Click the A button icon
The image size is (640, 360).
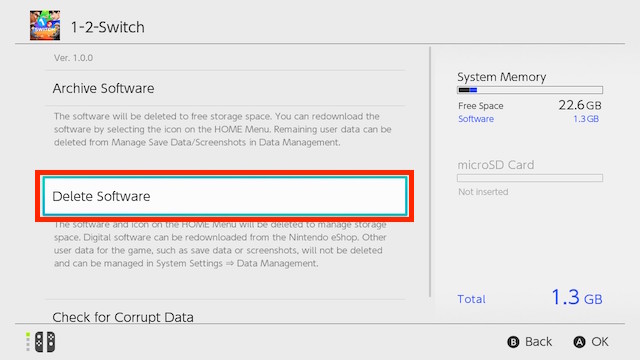[579, 342]
